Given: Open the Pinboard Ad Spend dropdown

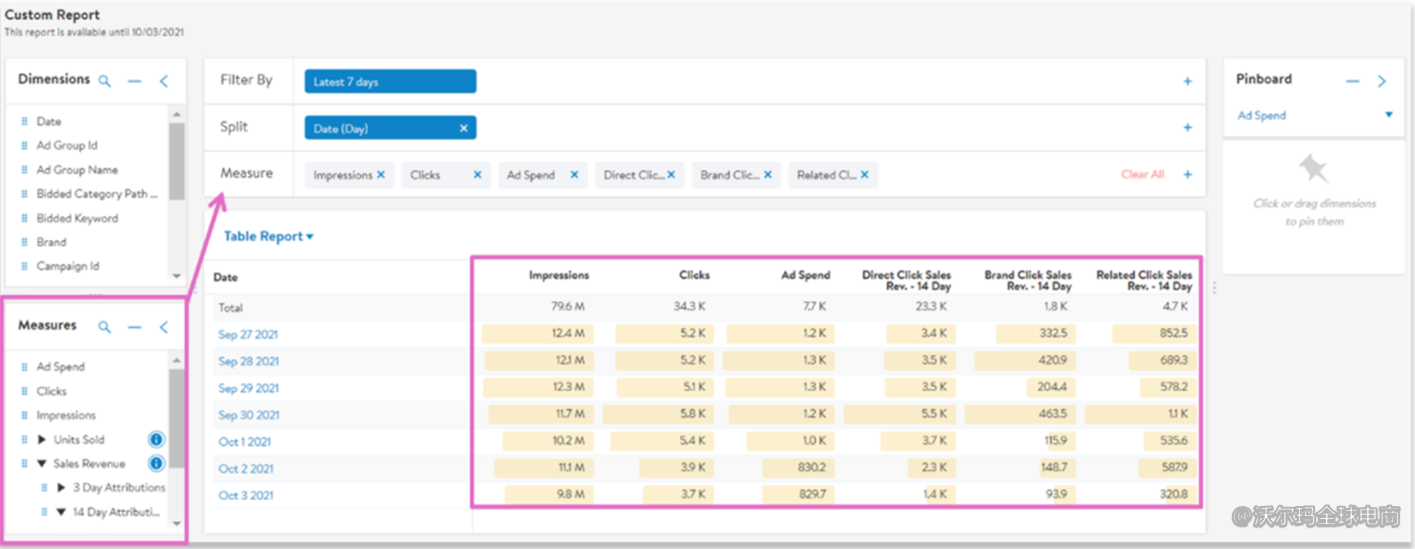Looking at the screenshot, I should [x=1388, y=115].
